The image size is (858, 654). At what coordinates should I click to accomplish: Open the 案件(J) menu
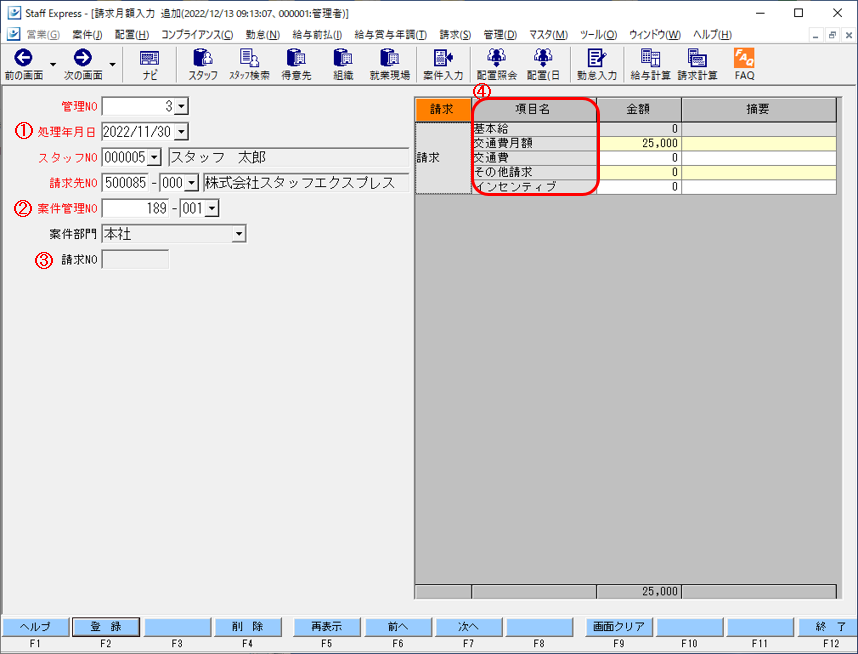(x=87, y=34)
